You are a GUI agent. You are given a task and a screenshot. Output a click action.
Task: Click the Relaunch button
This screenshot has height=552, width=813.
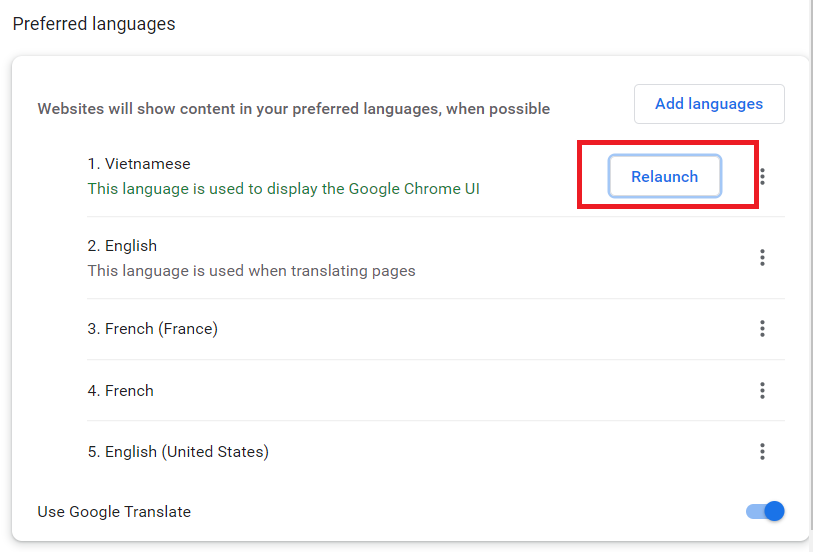click(x=665, y=176)
